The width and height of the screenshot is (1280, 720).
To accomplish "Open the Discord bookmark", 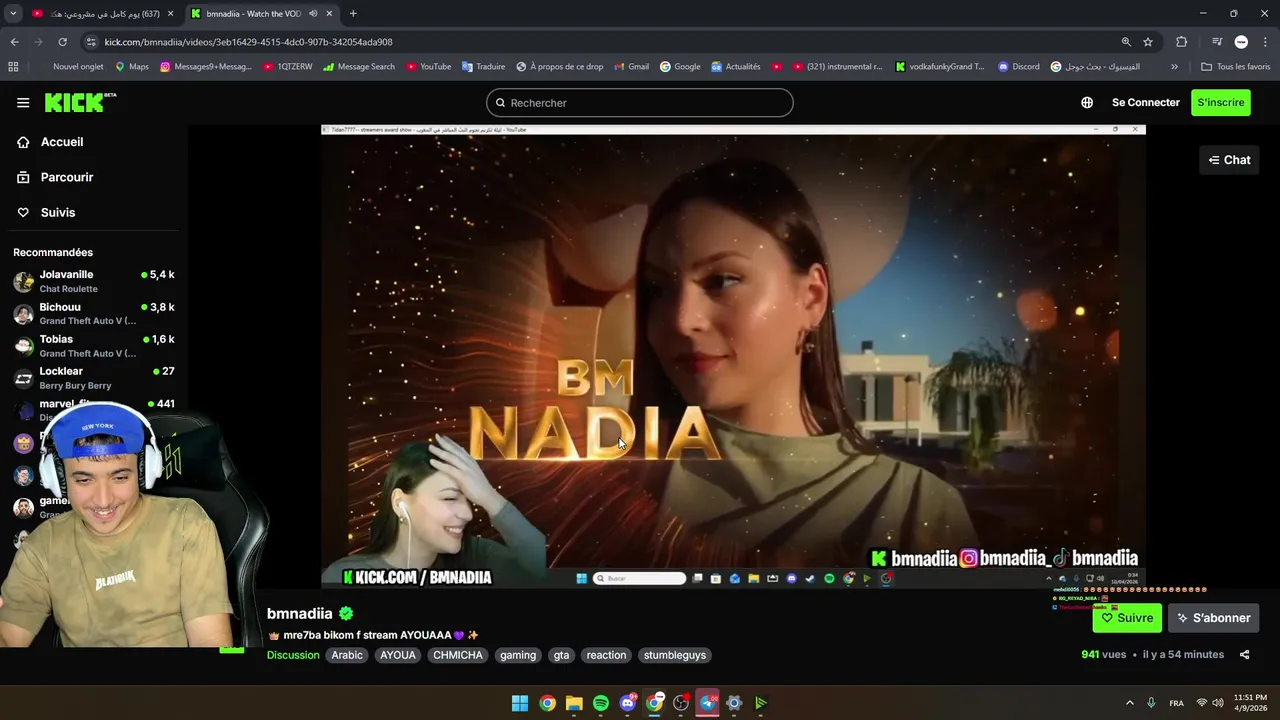I will 1018,67.
